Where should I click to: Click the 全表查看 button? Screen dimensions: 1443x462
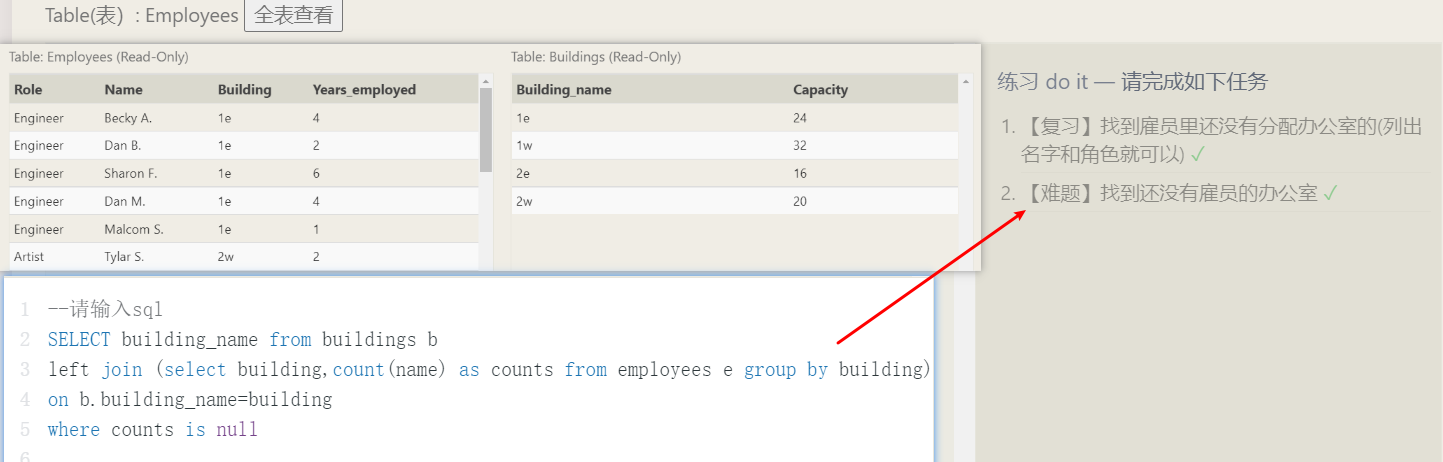point(293,16)
